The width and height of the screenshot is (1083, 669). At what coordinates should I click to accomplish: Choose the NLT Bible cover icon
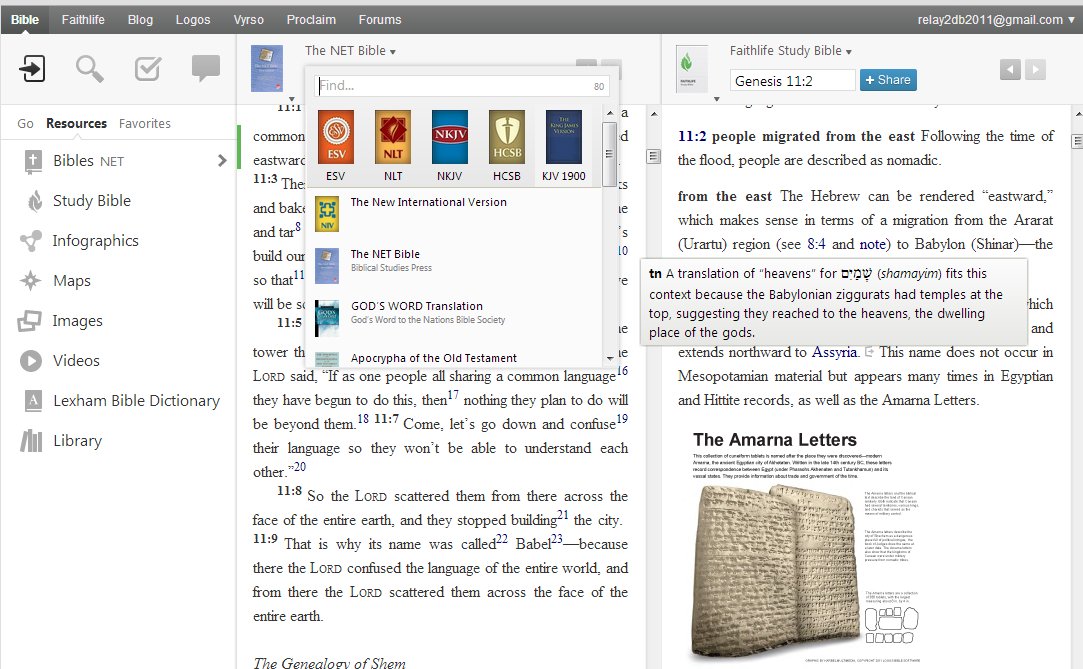(x=393, y=137)
